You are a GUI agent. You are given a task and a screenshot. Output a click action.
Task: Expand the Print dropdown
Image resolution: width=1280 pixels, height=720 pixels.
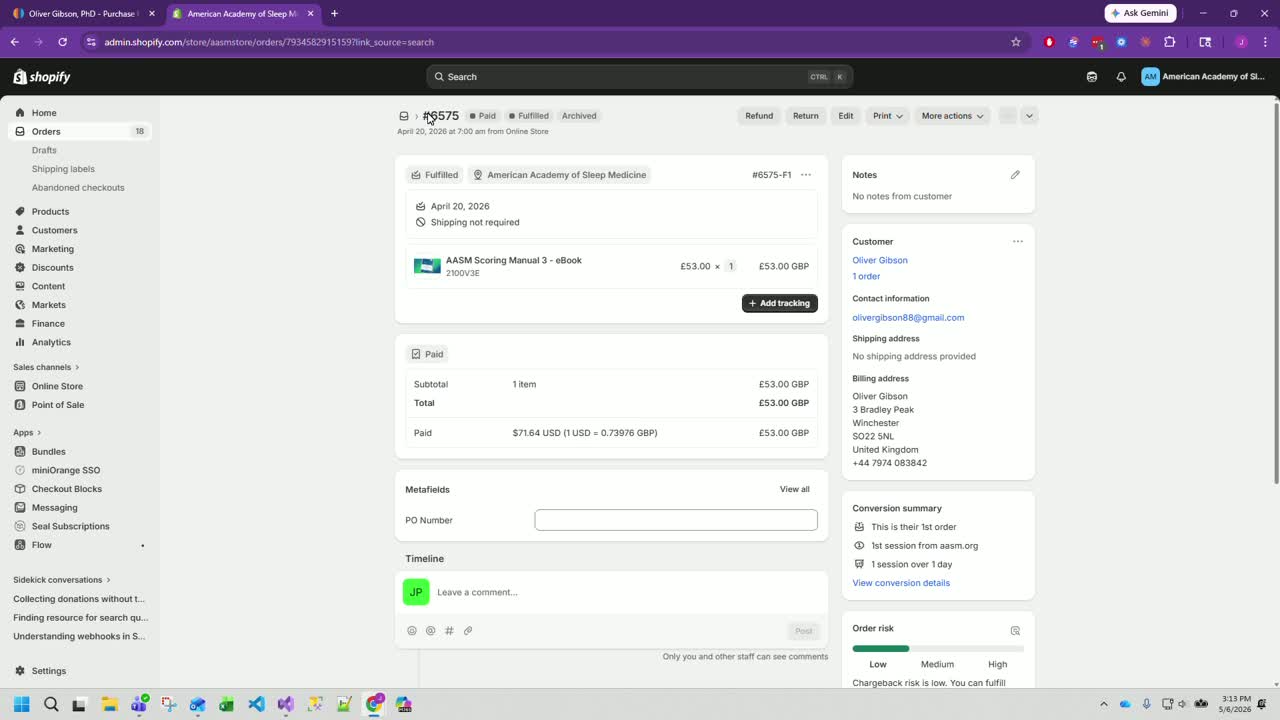click(x=887, y=116)
